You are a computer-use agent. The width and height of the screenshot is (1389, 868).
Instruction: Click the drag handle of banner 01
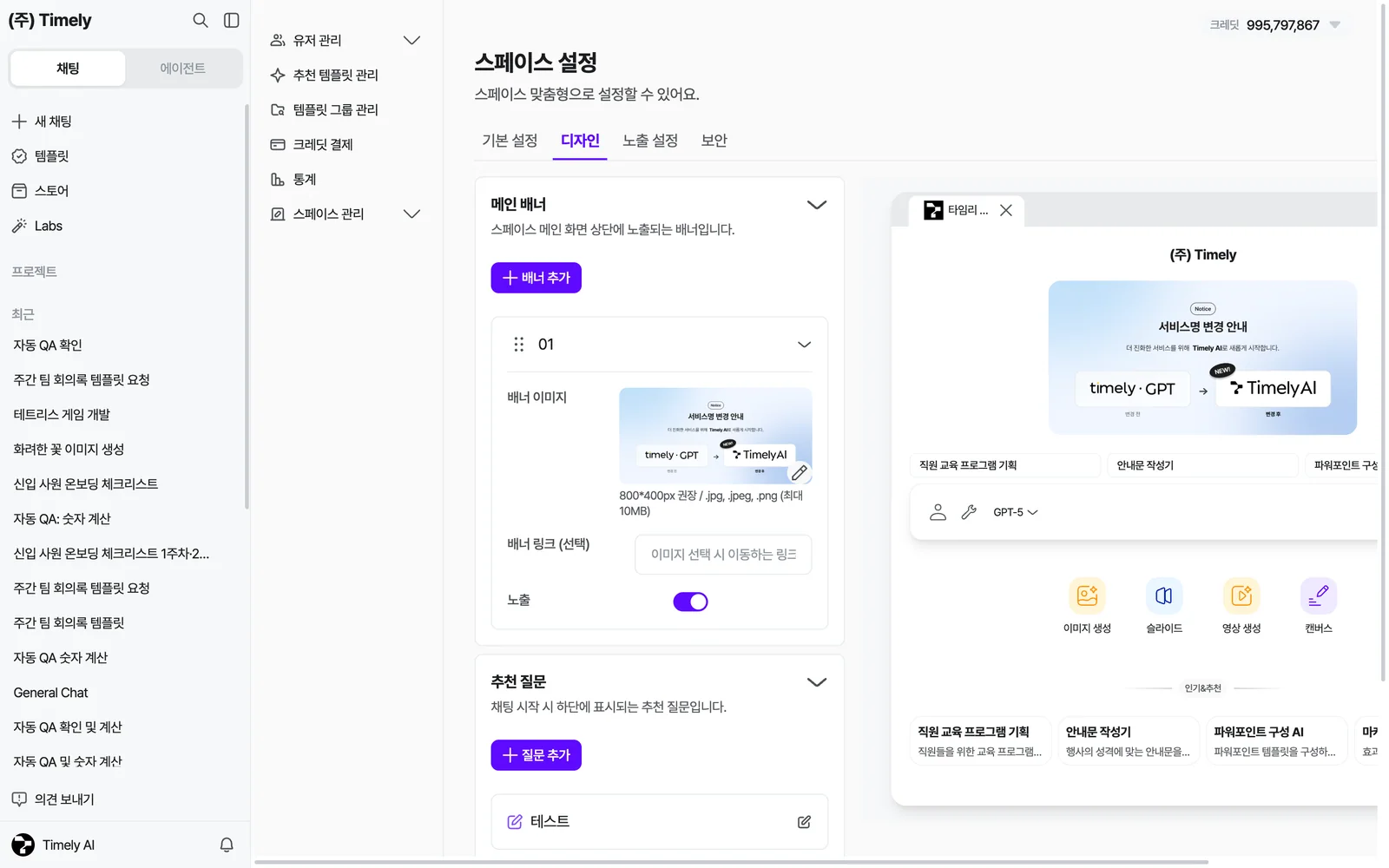click(519, 345)
